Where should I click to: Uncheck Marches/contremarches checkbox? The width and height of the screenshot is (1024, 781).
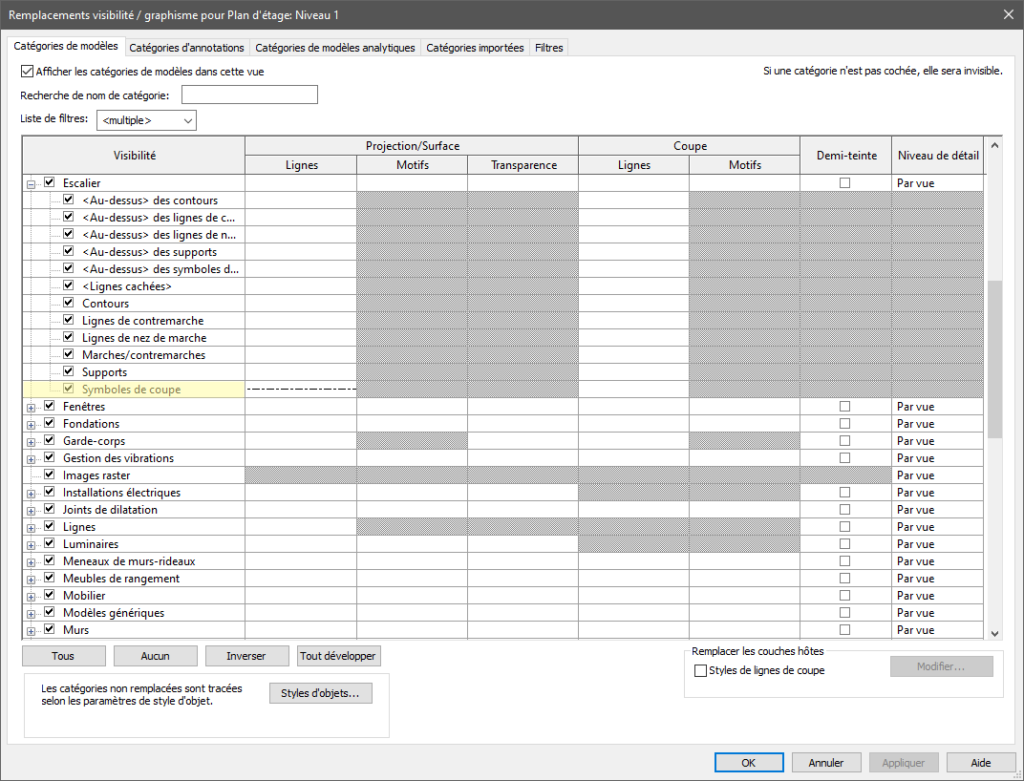click(68, 355)
